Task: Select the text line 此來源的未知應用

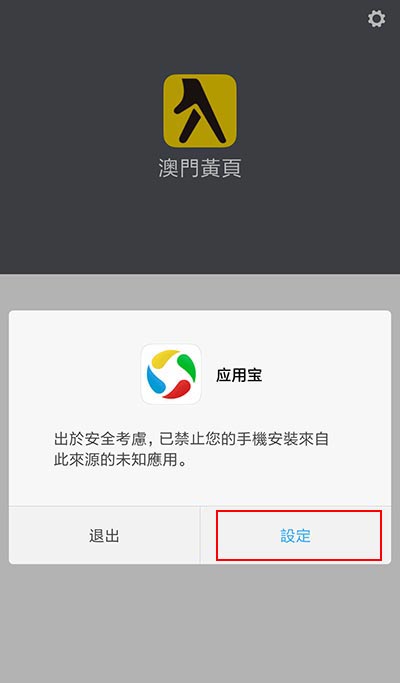Action: (x=120, y=460)
